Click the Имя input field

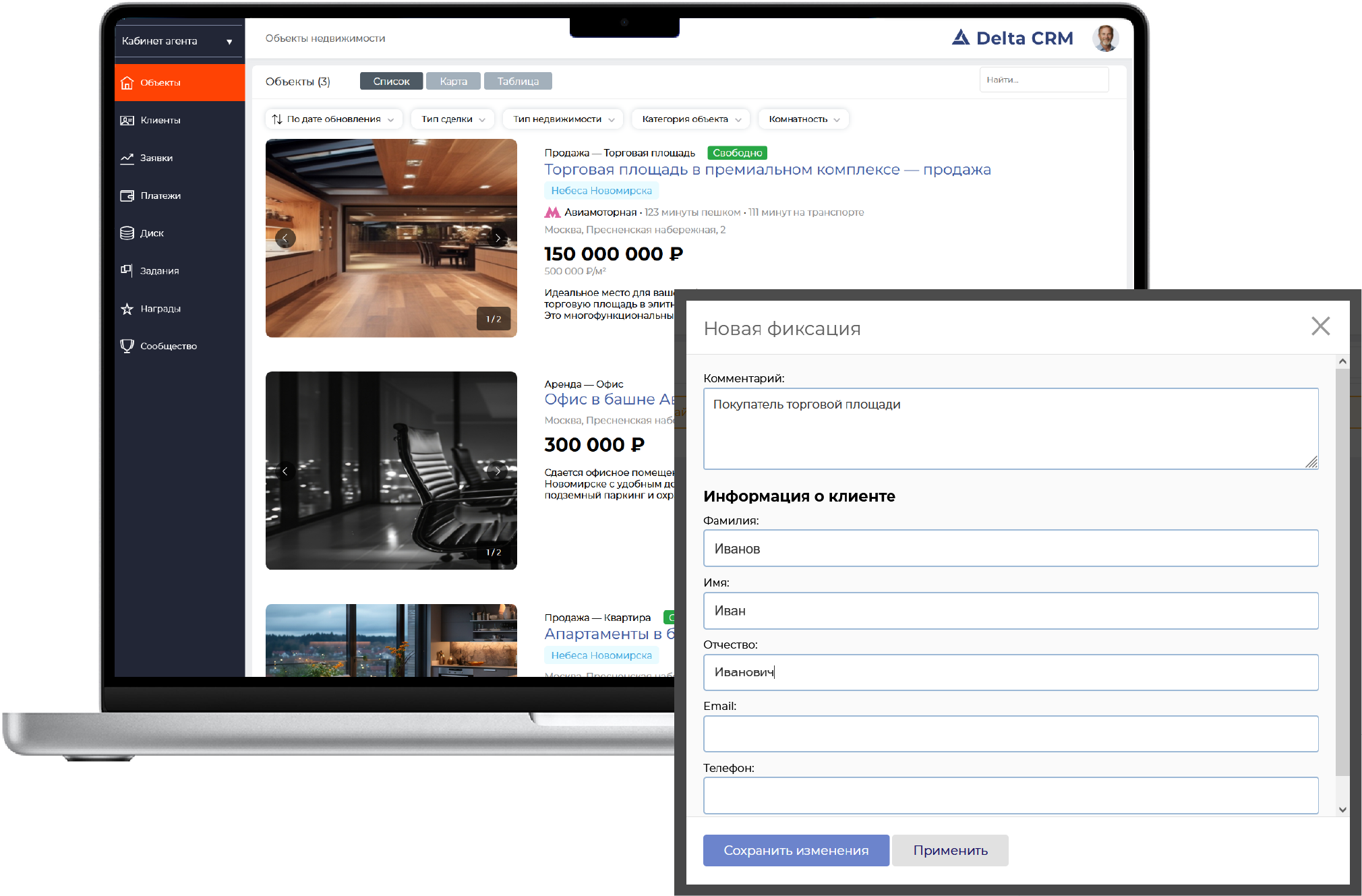(x=1011, y=611)
